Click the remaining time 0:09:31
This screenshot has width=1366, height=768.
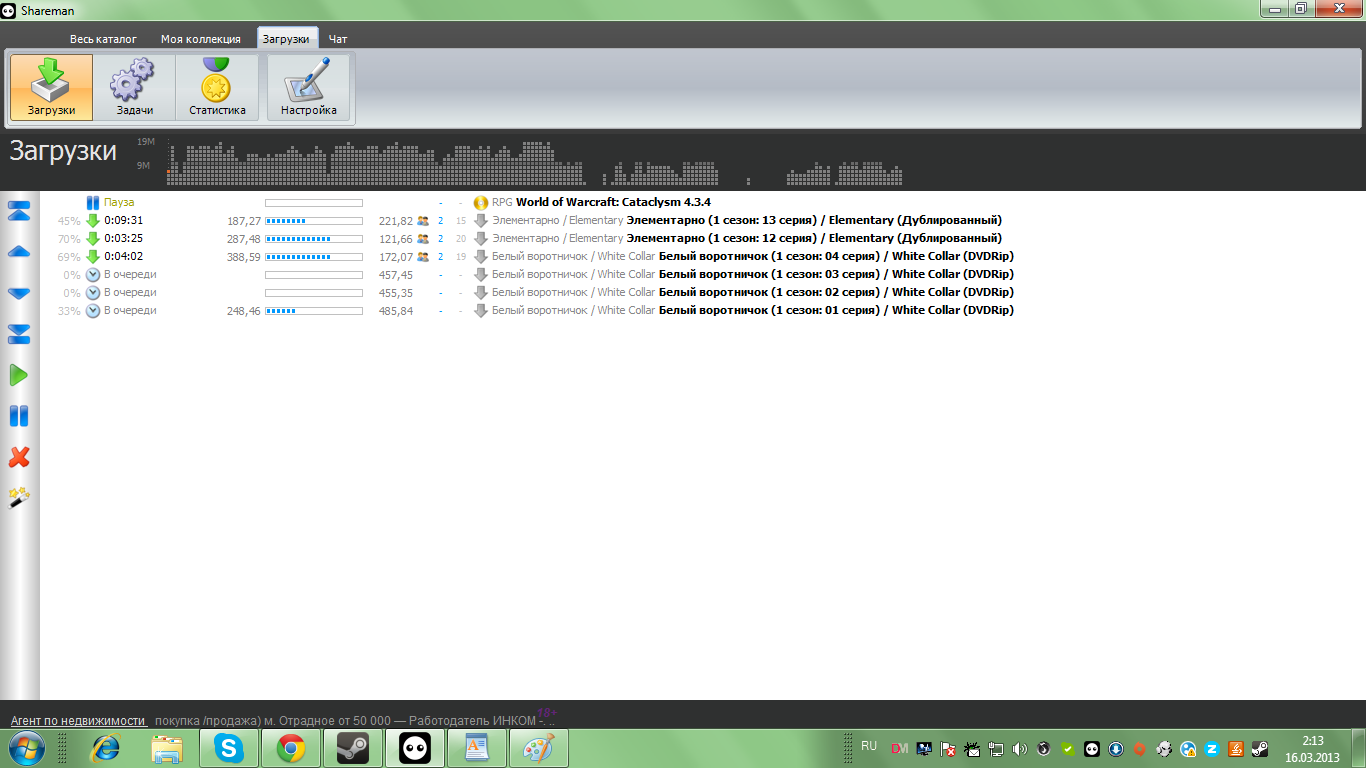[x=124, y=220]
